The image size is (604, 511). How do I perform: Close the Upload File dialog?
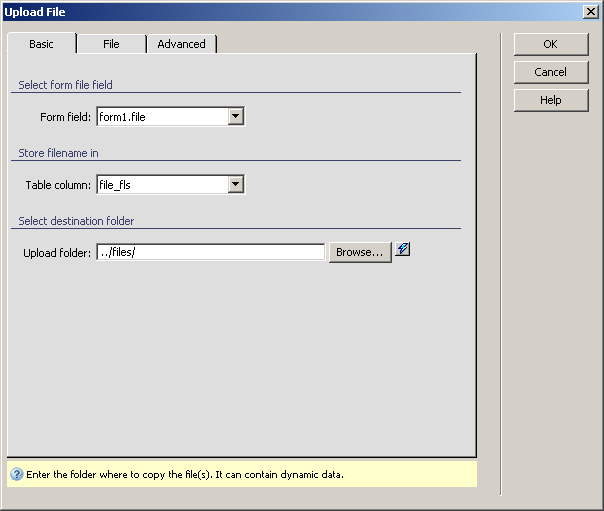(591, 11)
